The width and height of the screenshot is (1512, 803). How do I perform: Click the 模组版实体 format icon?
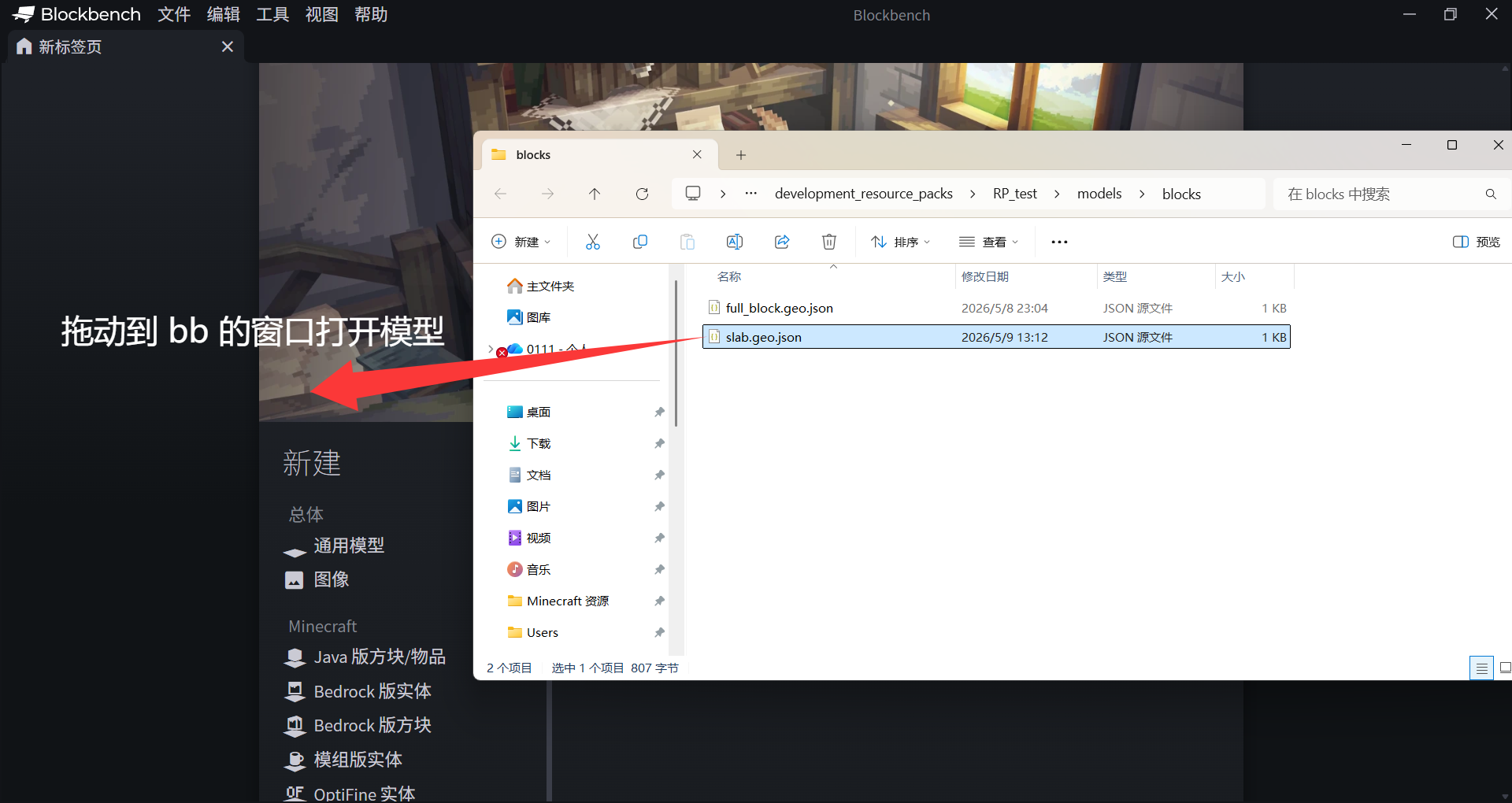click(295, 760)
